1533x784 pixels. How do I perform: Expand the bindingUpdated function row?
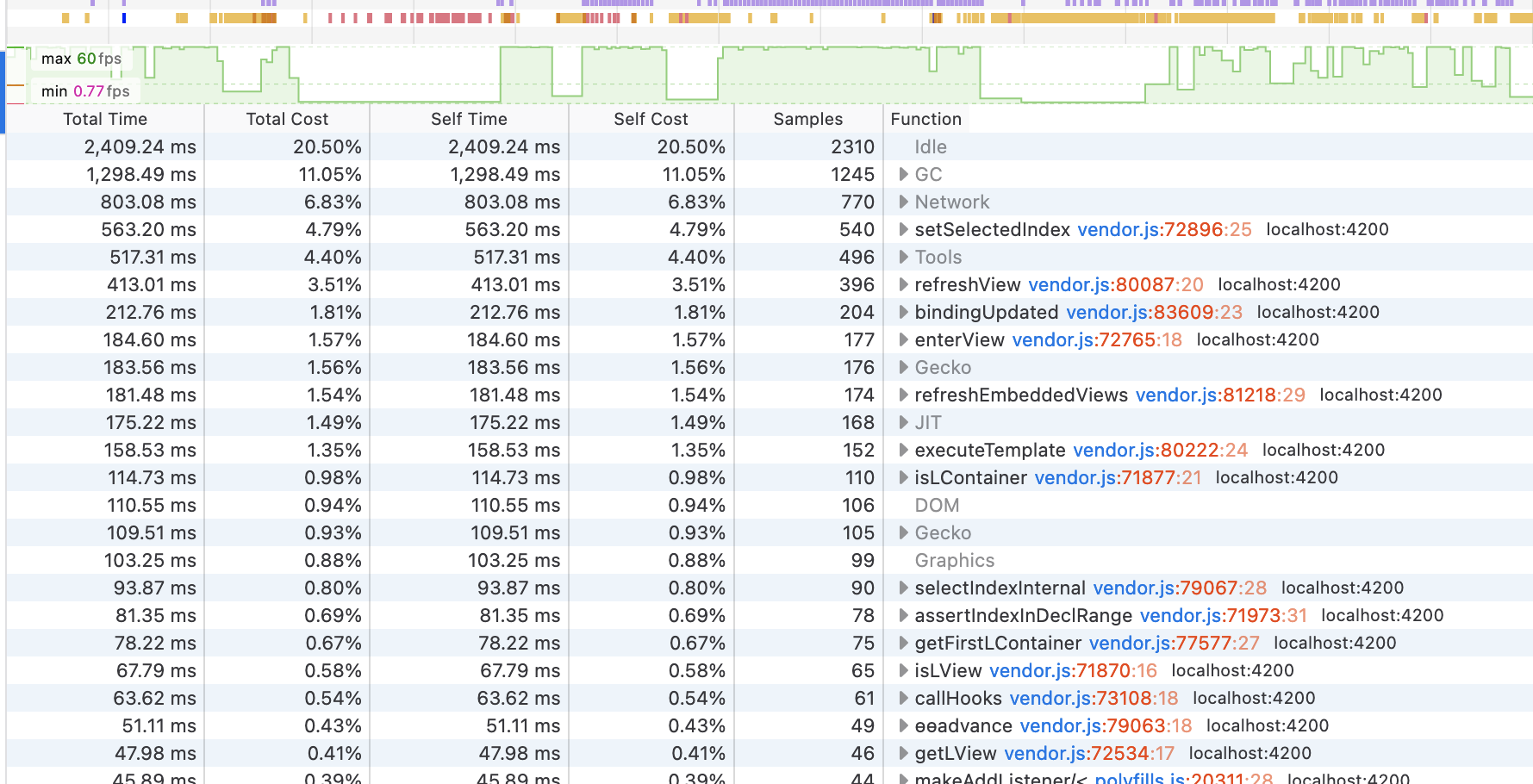[x=903, y=312]
